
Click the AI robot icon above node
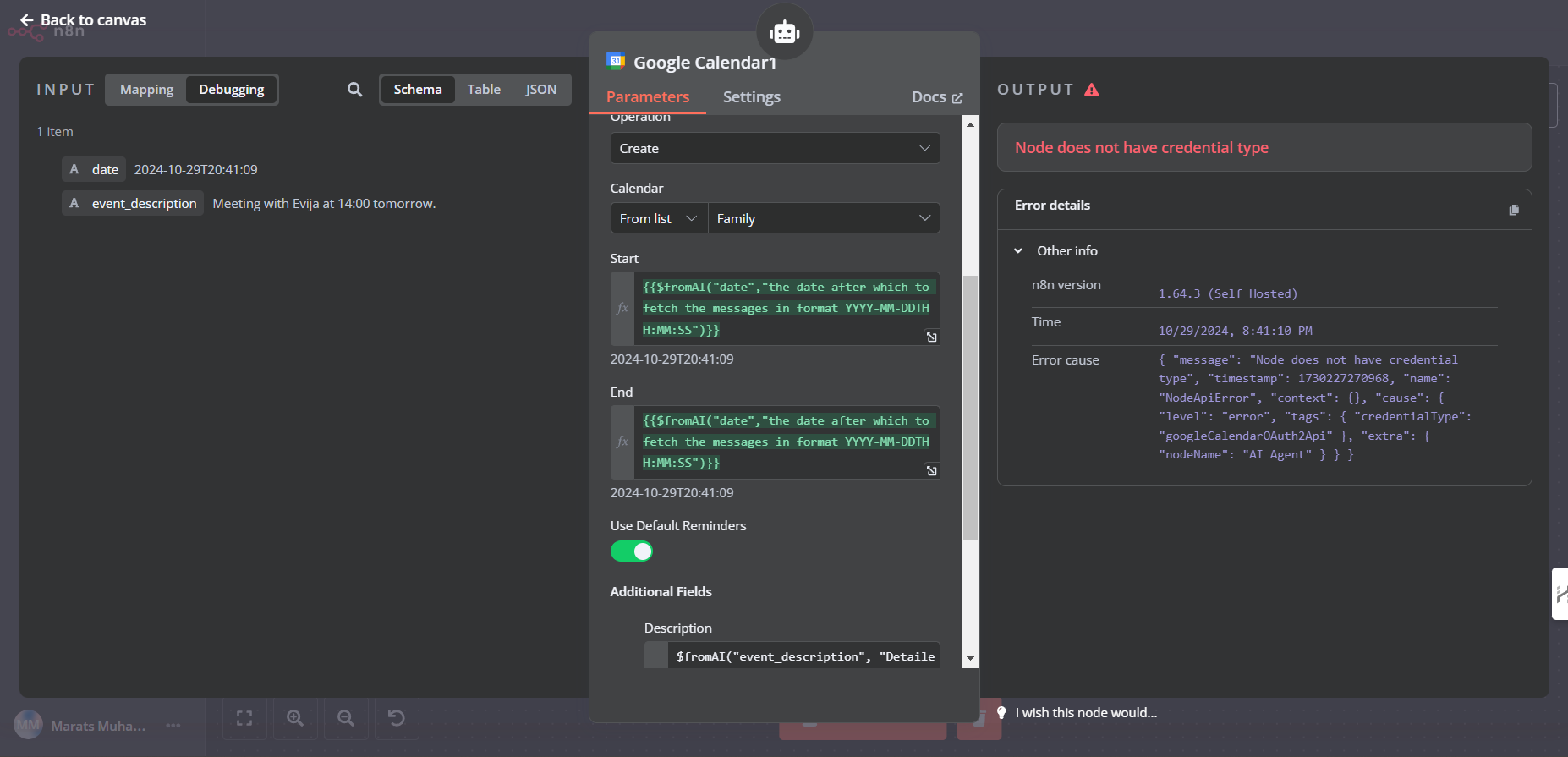(x=784, y=32)
